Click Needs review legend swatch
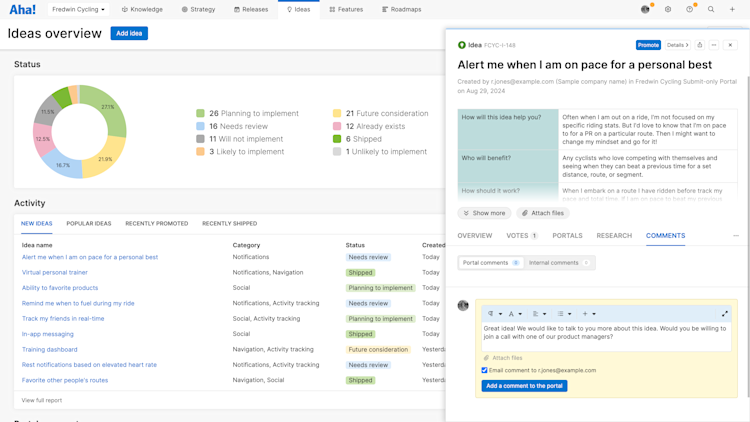Image resolution: width=750 pixels, height=422 pixels. tap(200, 126)
